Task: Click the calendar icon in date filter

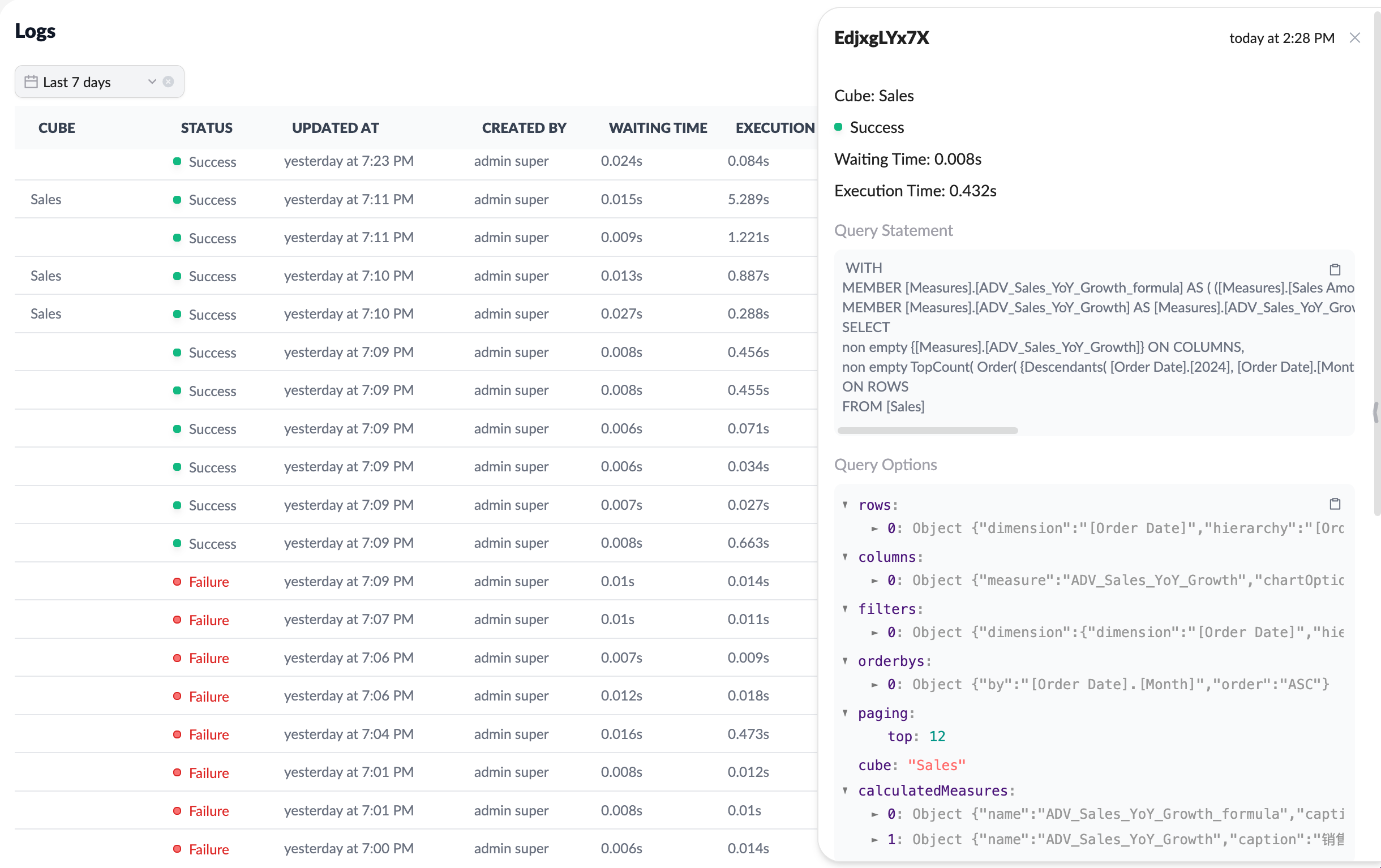Action: (31, 82)
